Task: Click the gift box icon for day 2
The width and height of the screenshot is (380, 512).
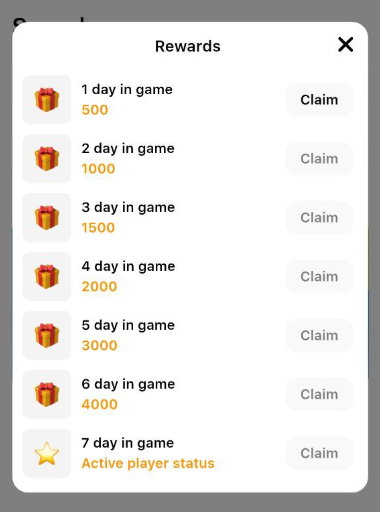Action: (x=47, y=159)
